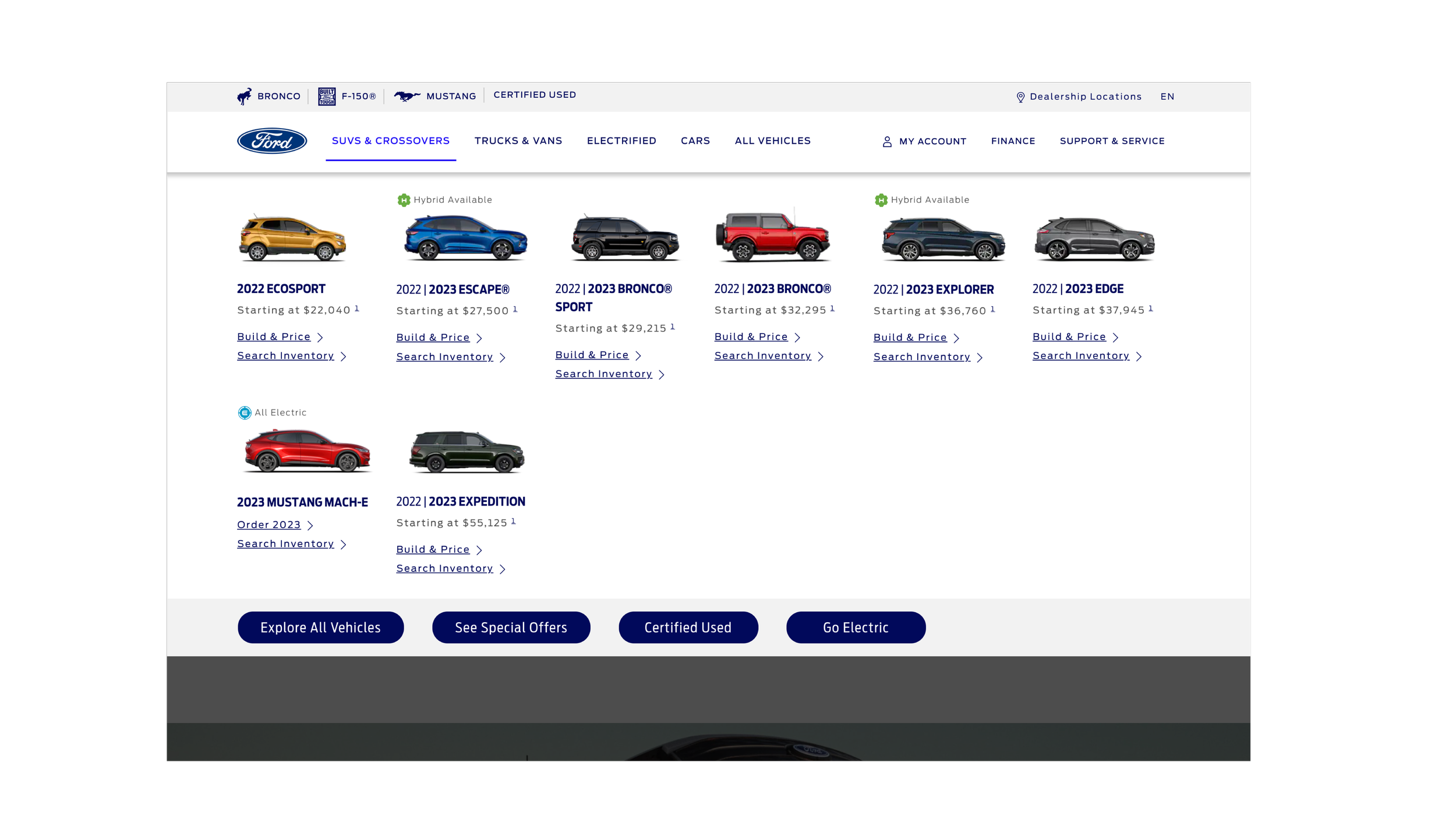Open the EN language selector
1456x819 pixels.
pyautogui.click(x=1167, y=97)
